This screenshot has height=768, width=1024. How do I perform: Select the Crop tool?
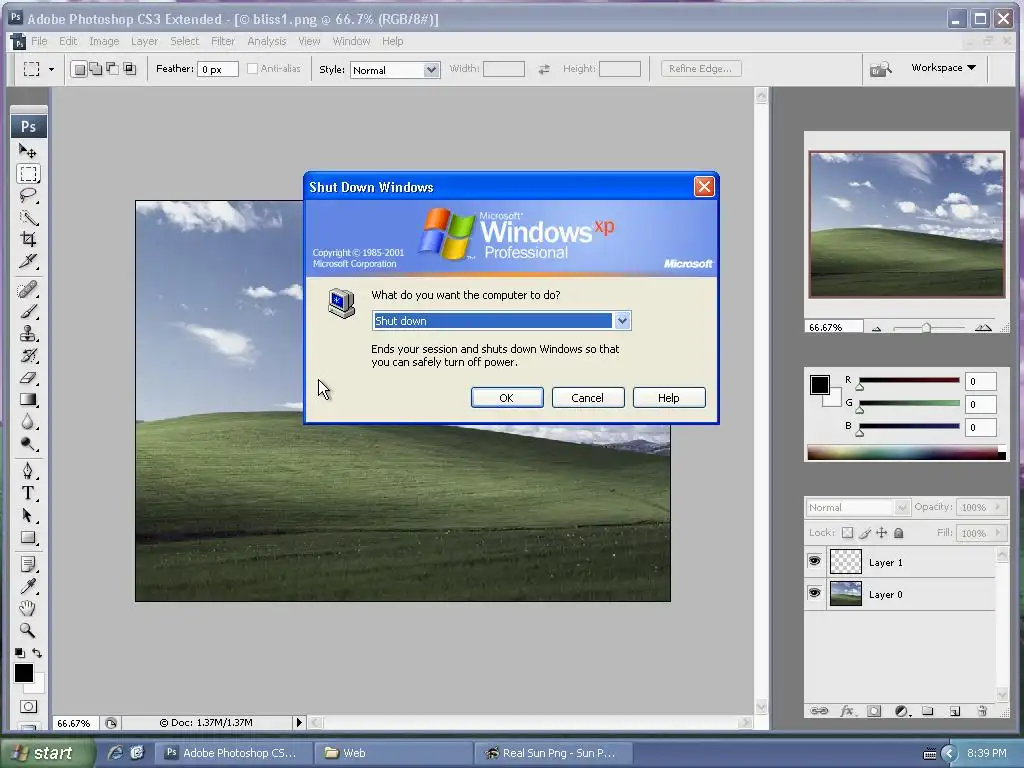tap(27, 239)
